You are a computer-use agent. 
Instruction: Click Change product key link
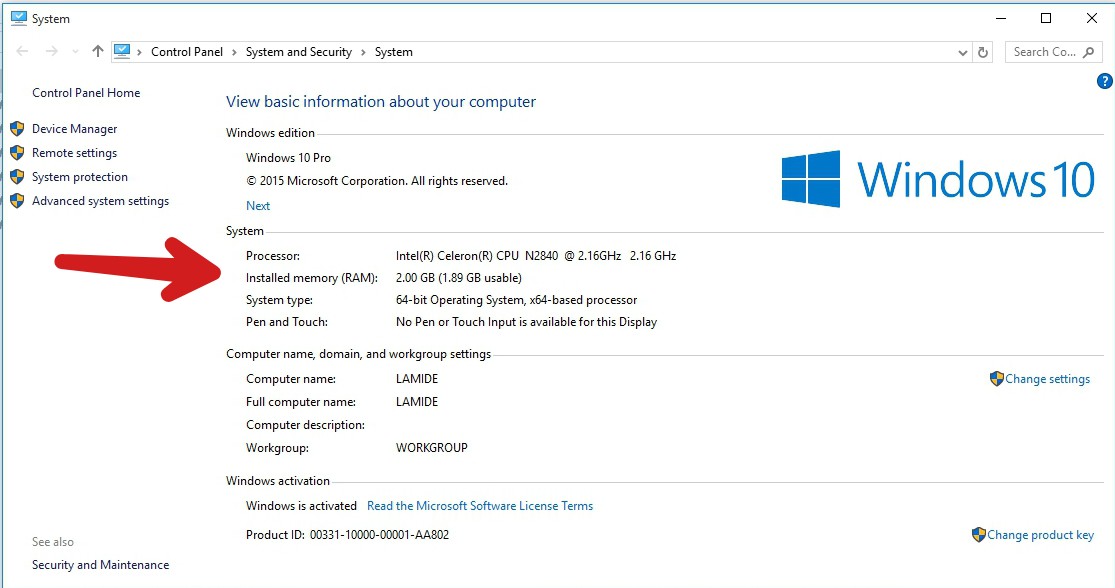(x=1040, y=535)
